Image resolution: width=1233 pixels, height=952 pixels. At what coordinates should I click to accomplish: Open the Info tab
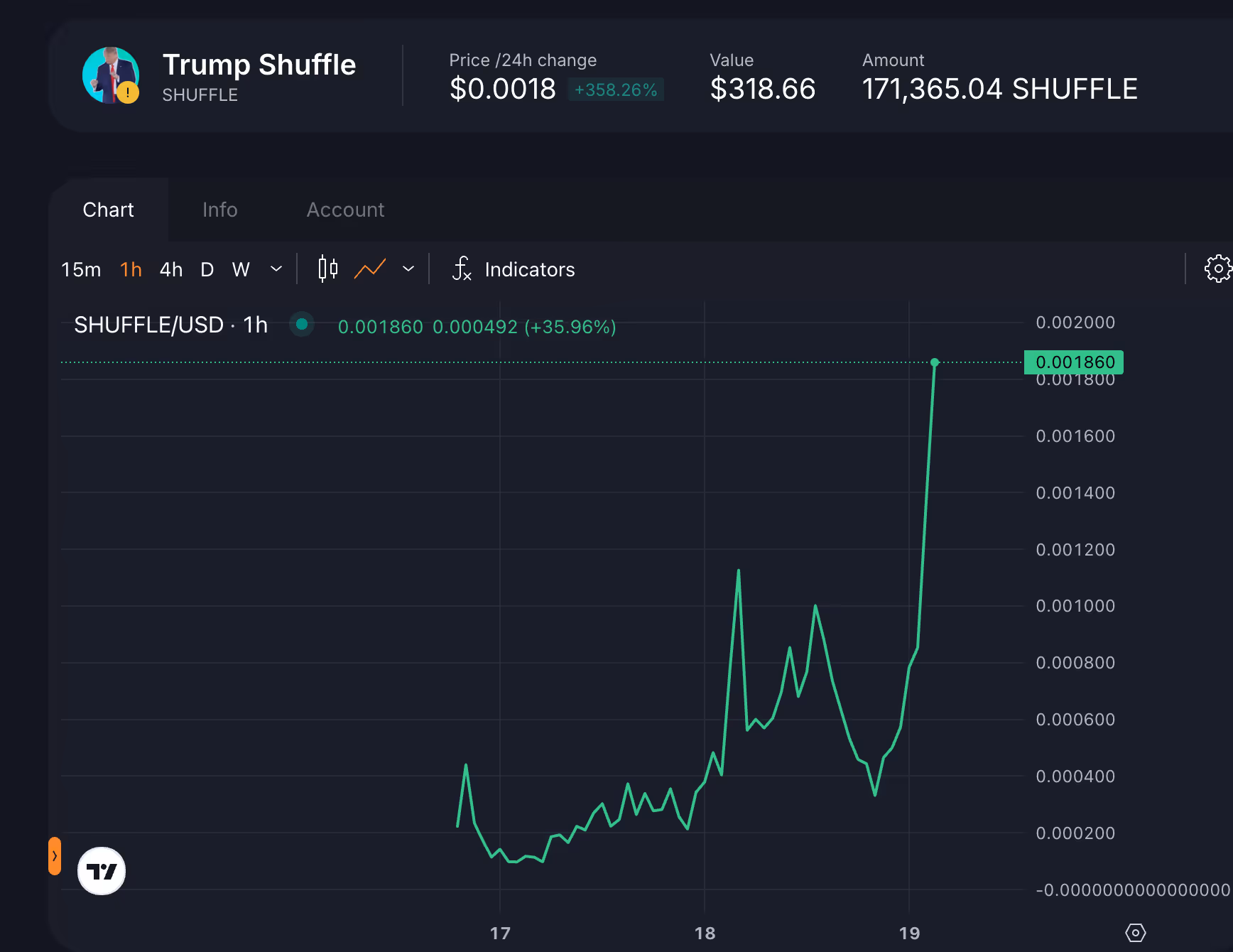click(x=219, y=210)
